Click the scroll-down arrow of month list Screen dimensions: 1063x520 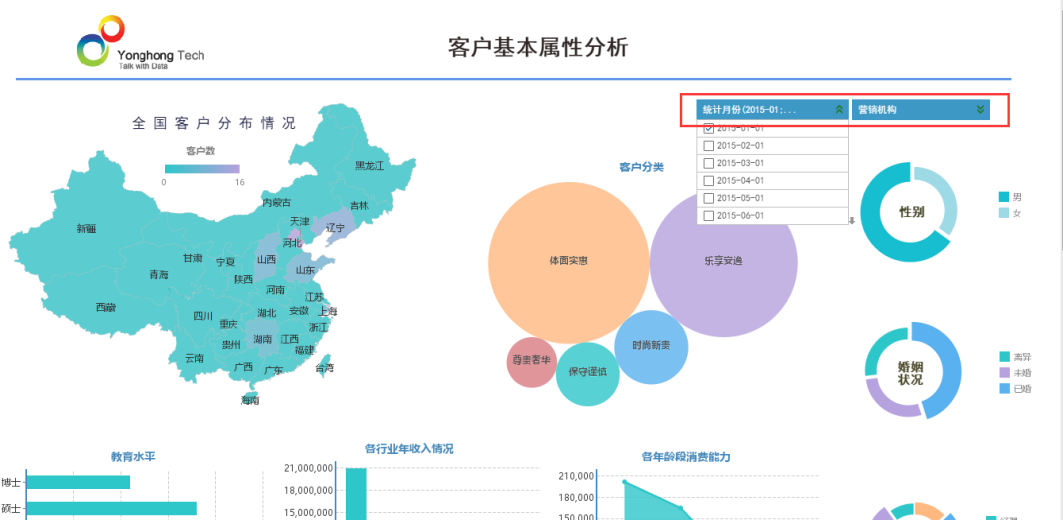(852, 220)
